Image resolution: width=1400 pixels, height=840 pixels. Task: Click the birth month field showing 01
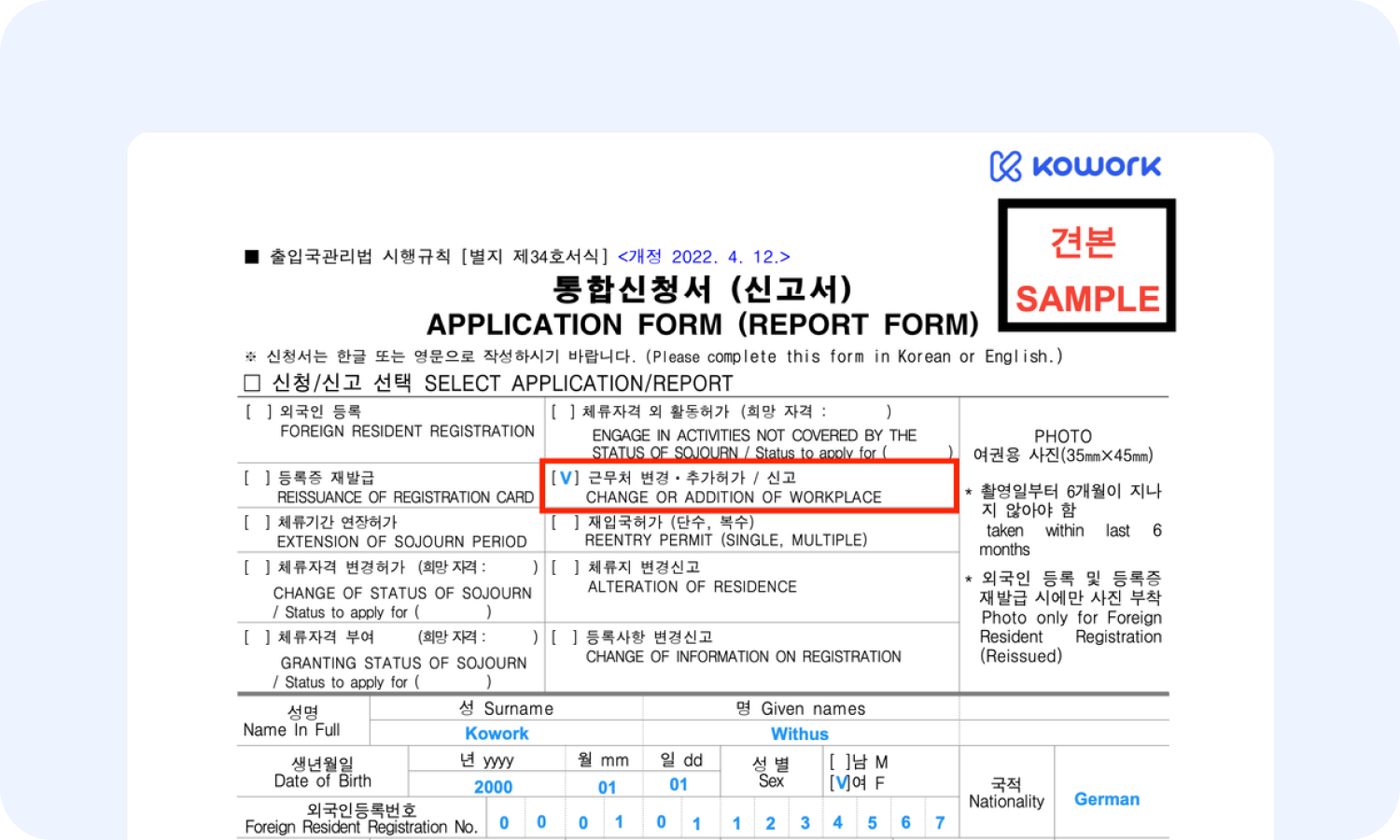[607, 787]
